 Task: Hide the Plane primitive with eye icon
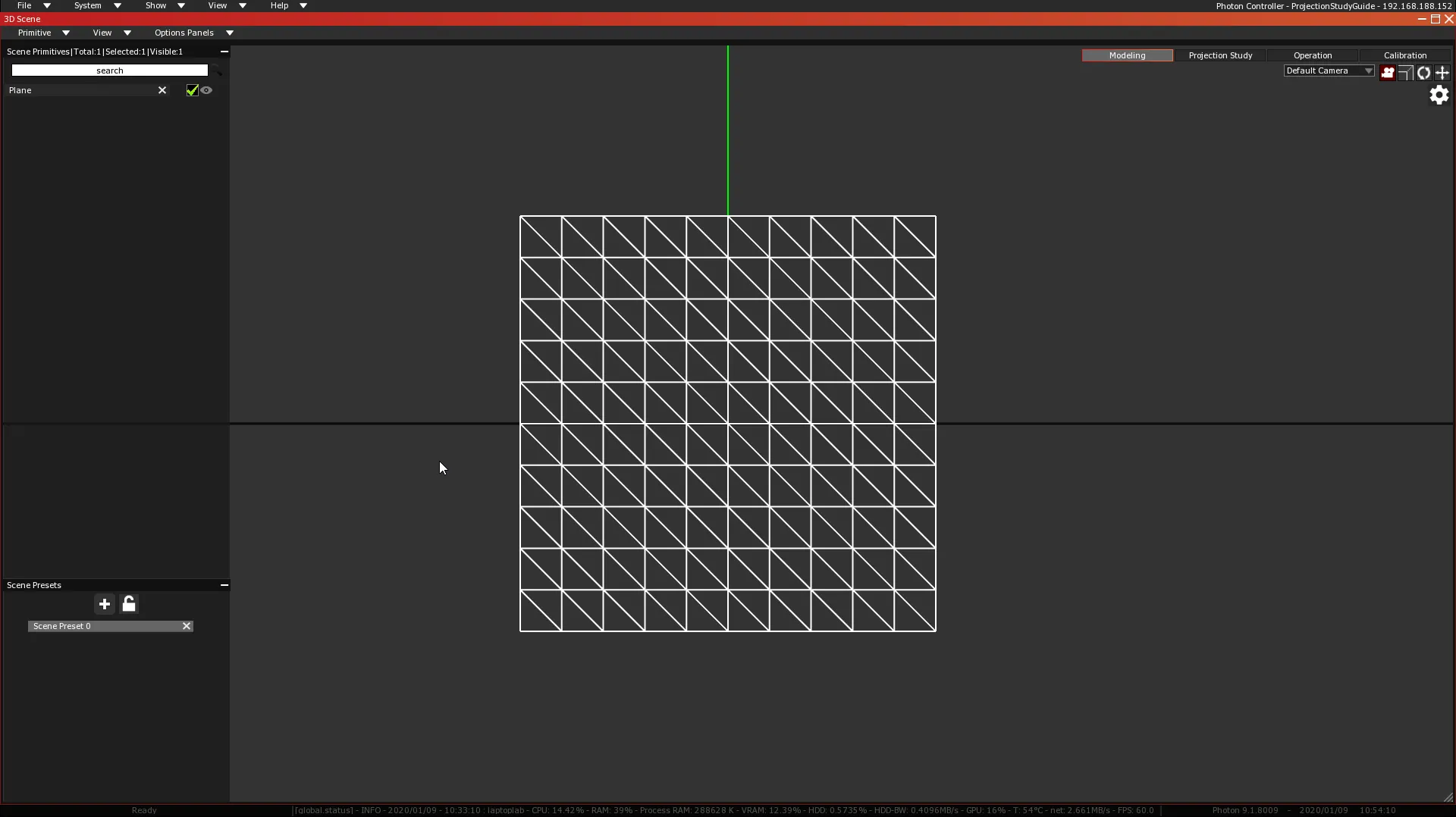pos(206,90)
